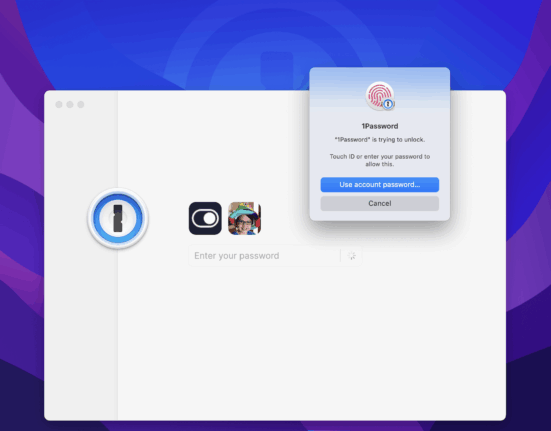Viewport: 551px width, 431px height.
Task: Select the dark toggle-switch account icon
Action: [x=205, y=218]
